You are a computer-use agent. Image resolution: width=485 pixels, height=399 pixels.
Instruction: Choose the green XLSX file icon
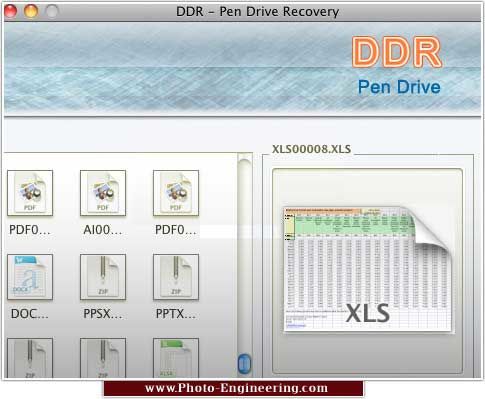coord(176,358)
